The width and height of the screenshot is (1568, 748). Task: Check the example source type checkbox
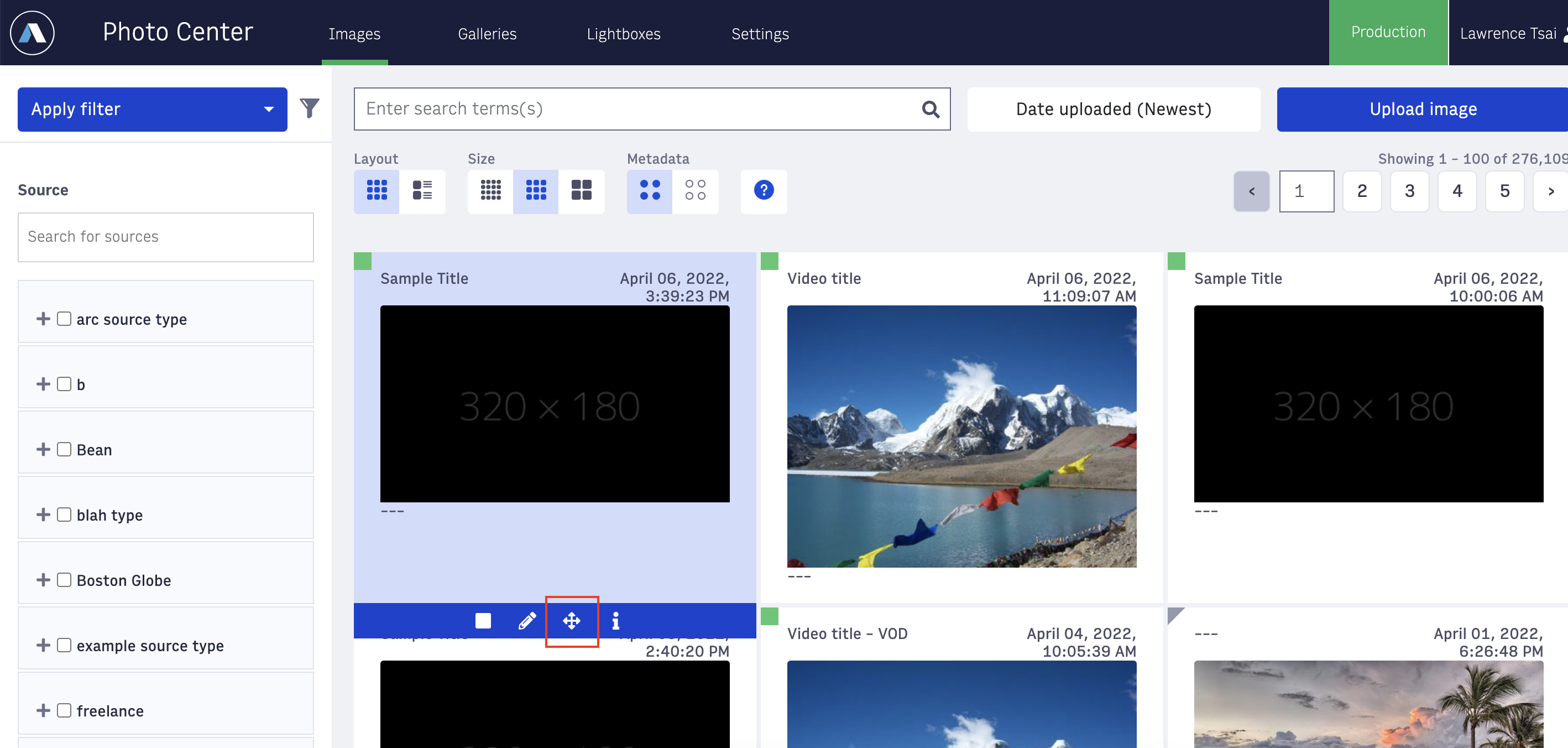(x=64, y=645)
